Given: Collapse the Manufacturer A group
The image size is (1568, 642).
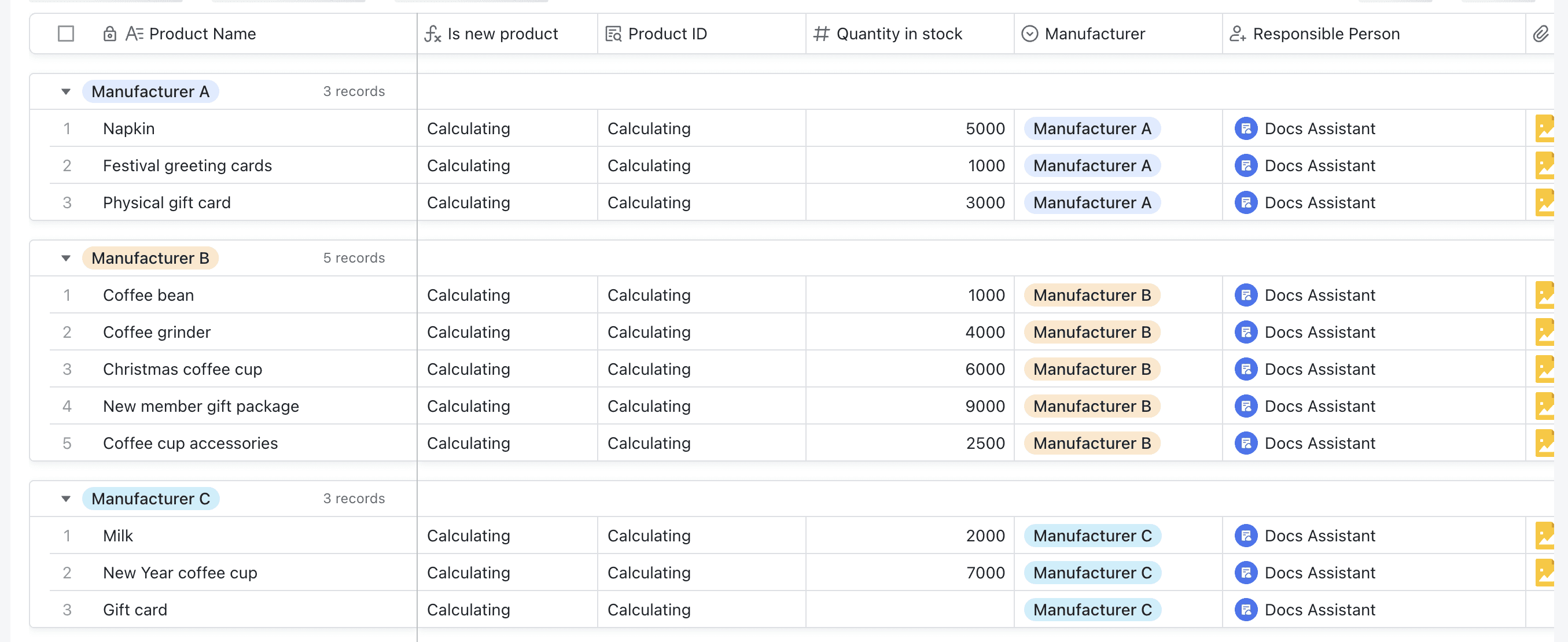Looking at the screenshot, I should [66, 92].
